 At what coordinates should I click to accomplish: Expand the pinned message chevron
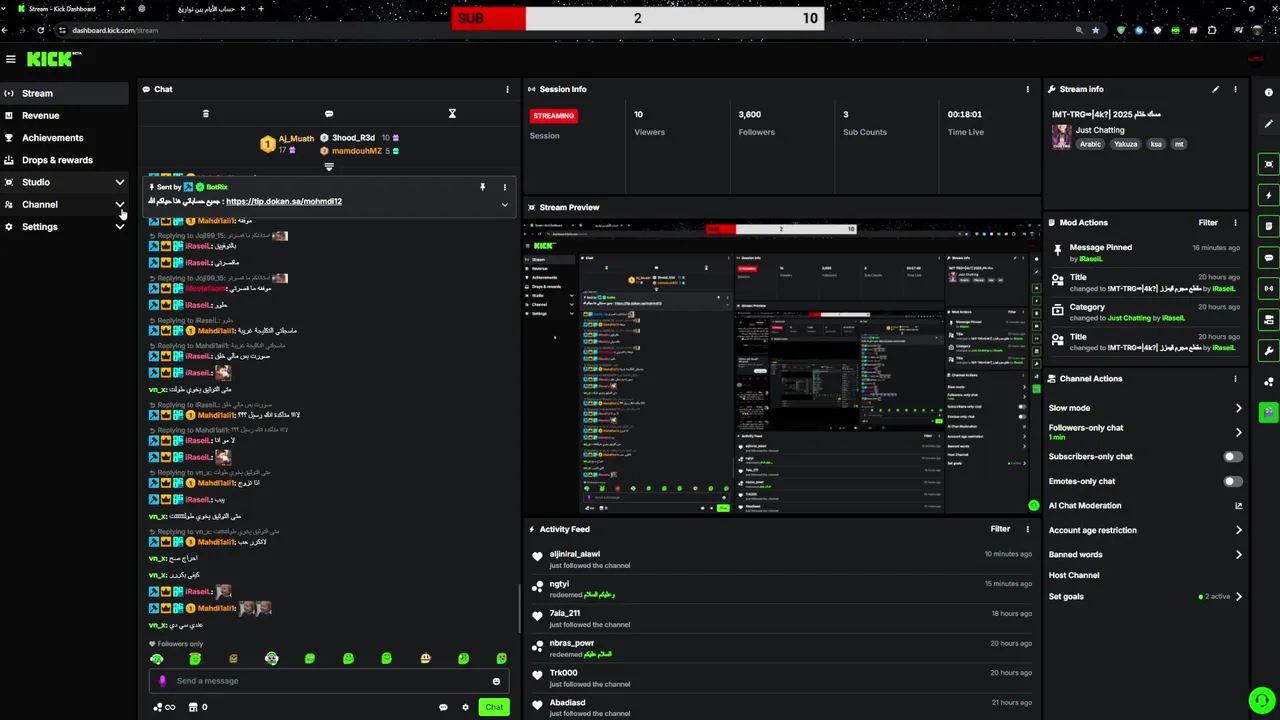point(504,205)
